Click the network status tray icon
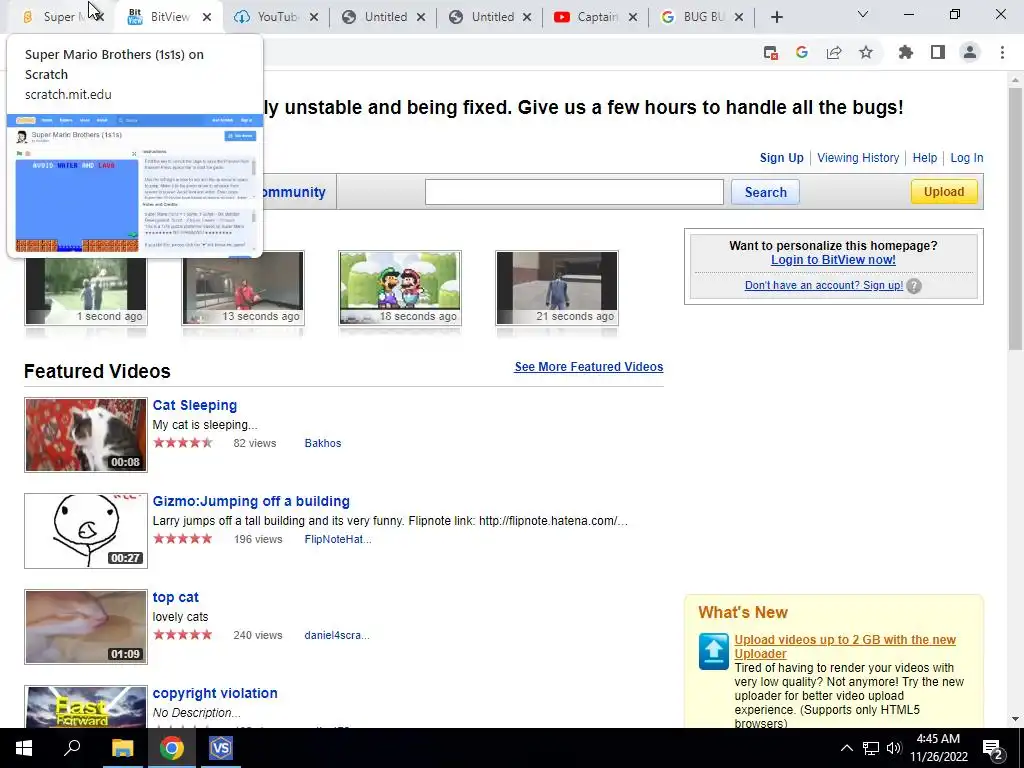 (x=871, y=748)
